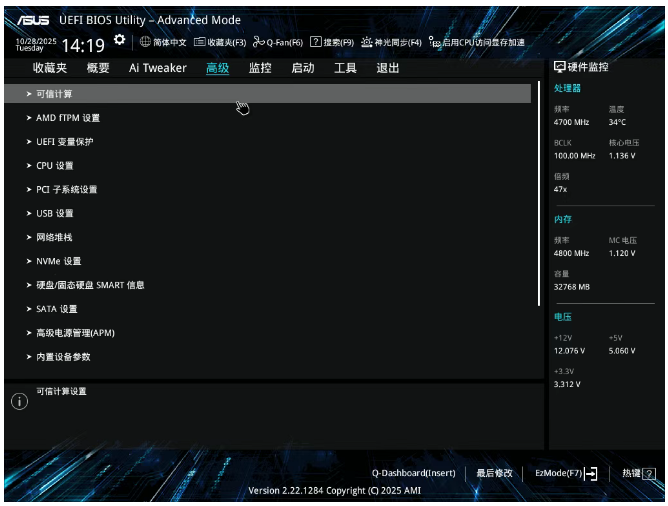Image resolution: width=668 pixels, height=506 pixels.
Task: Open 神光同步(F4) Aura lighting control
Action: tap(367, 42)
